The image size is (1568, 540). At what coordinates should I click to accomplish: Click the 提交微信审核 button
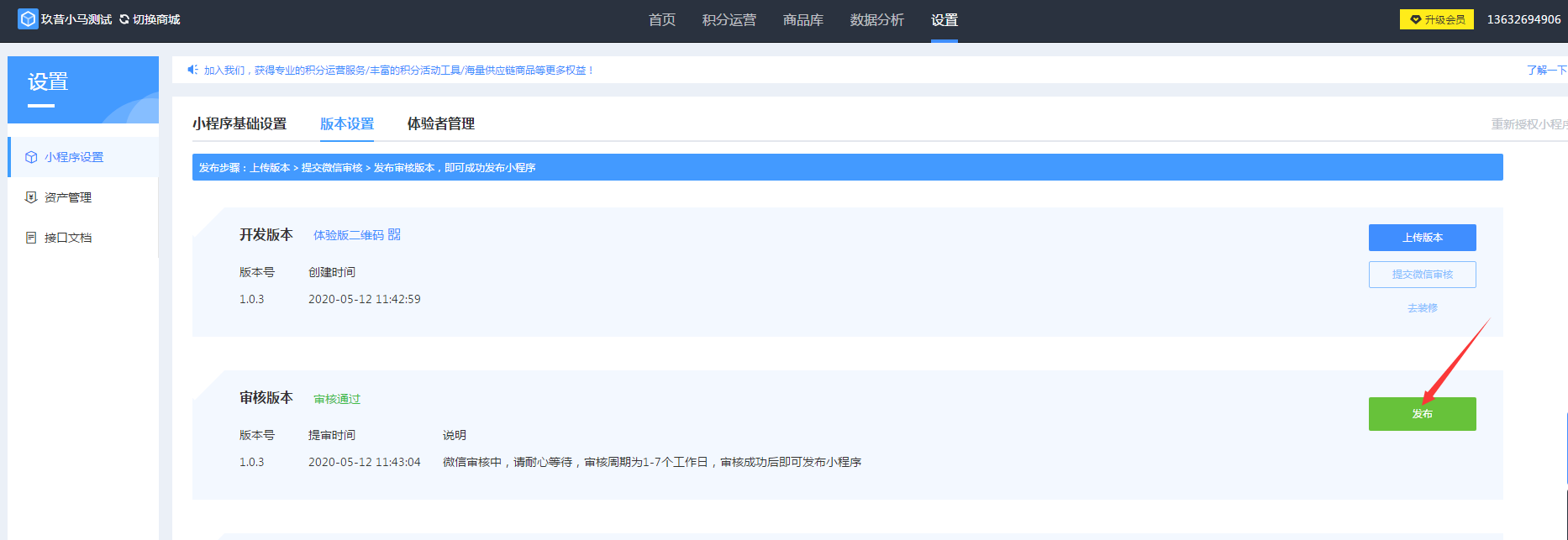click(x=1422, y=275)
